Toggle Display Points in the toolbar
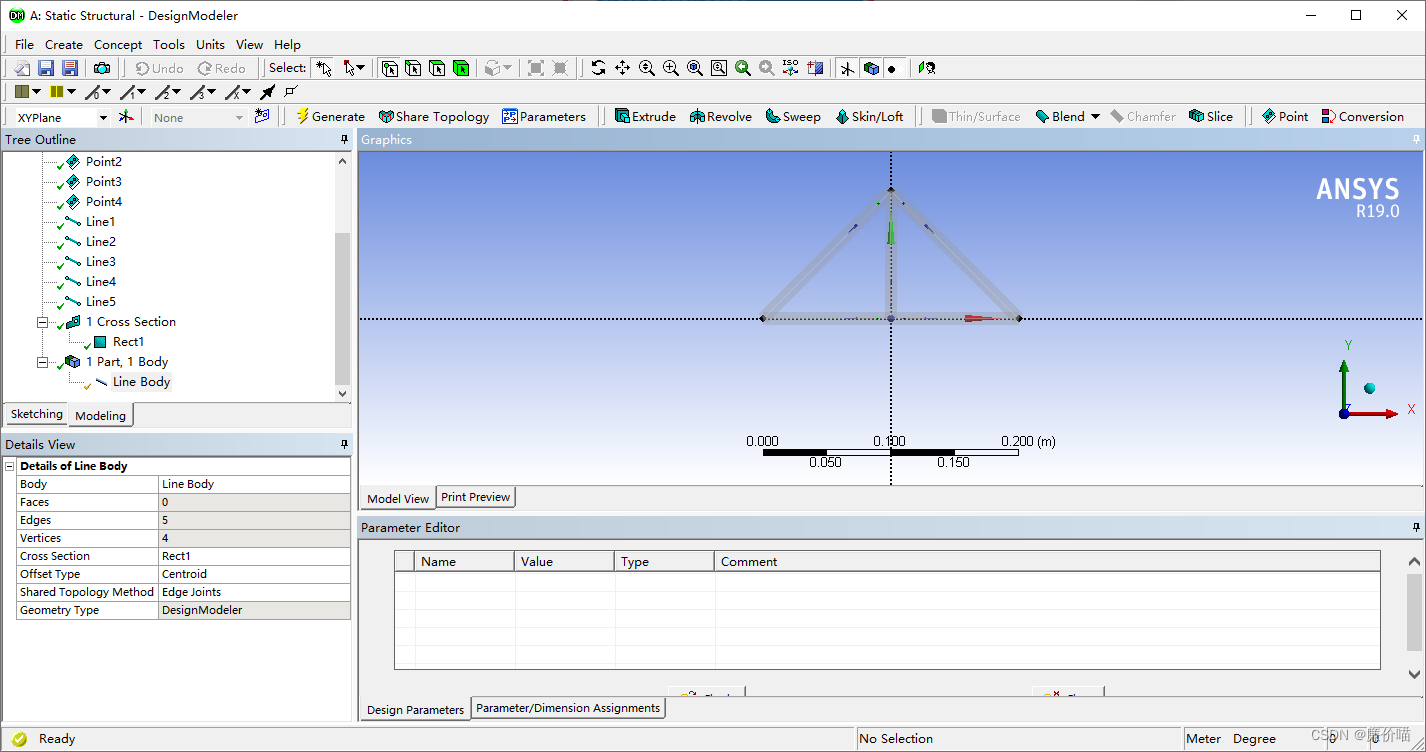This screenshot has height=752, width=1426. point(895,68)
